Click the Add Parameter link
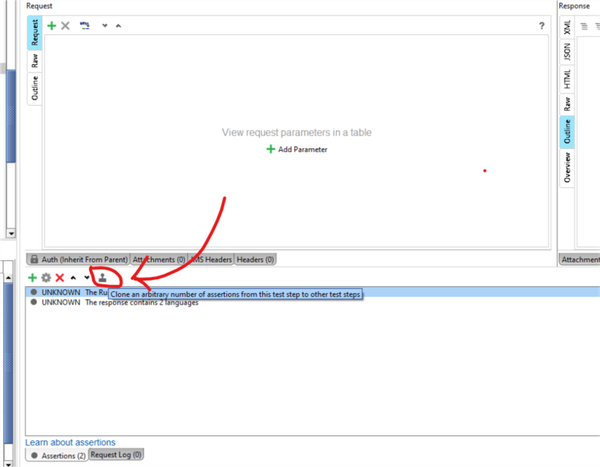 [297, 149]
